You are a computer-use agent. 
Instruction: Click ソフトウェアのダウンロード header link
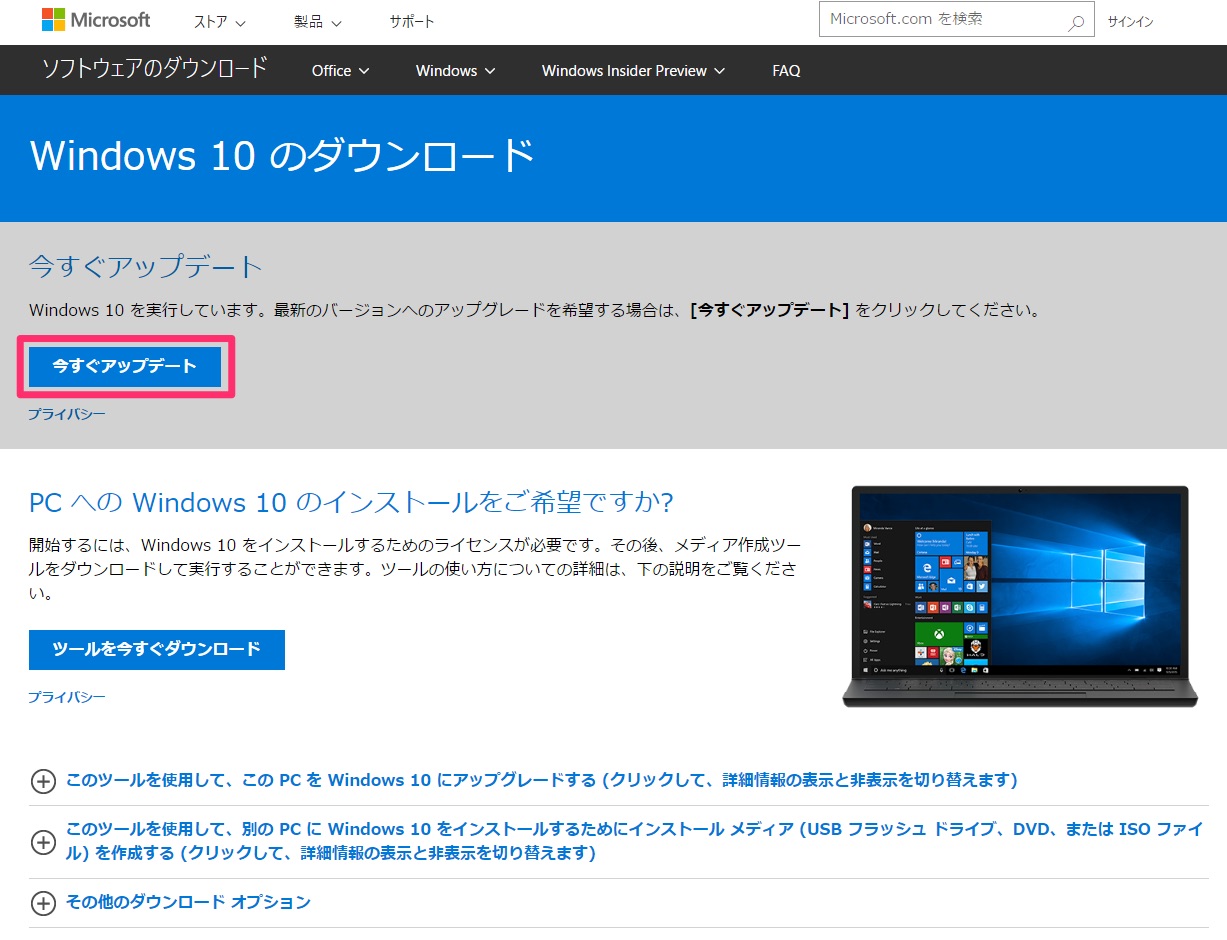155,69
